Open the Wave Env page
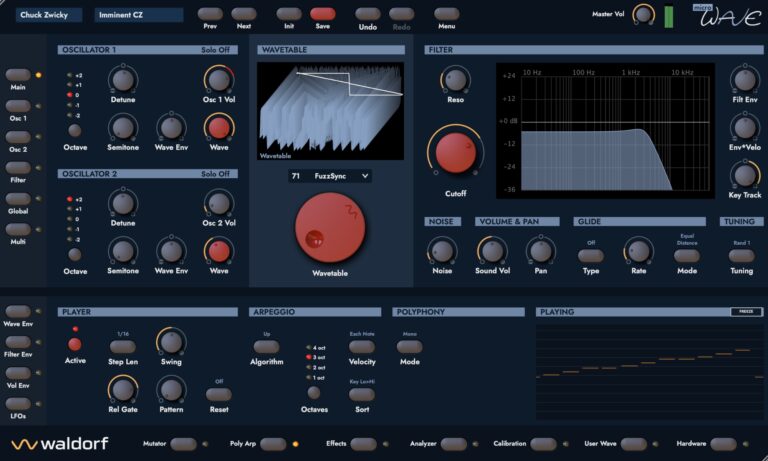This screenshot has width=768, height=461. point(18,312)
